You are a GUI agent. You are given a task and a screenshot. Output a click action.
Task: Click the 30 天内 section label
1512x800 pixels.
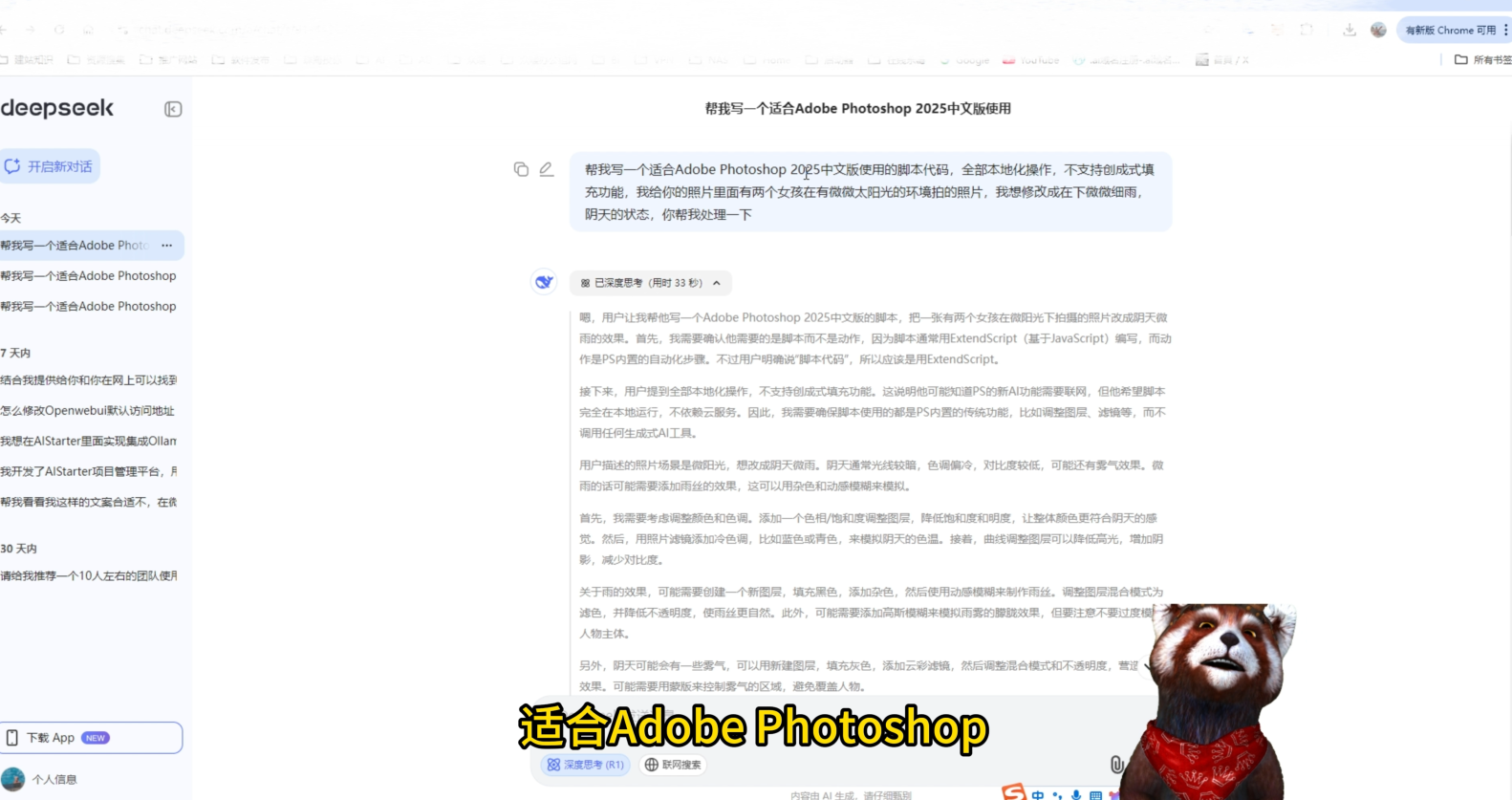[x=19, y=549]
